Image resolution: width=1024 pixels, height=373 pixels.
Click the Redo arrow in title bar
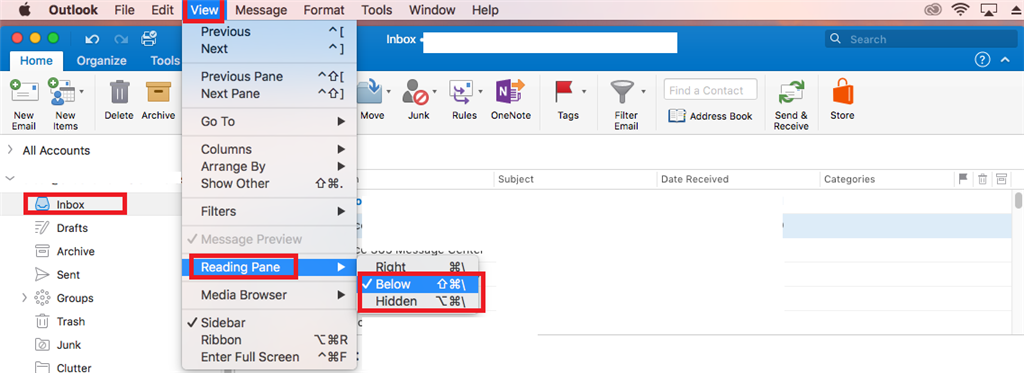pyautogui.click(x=121, y=39)
